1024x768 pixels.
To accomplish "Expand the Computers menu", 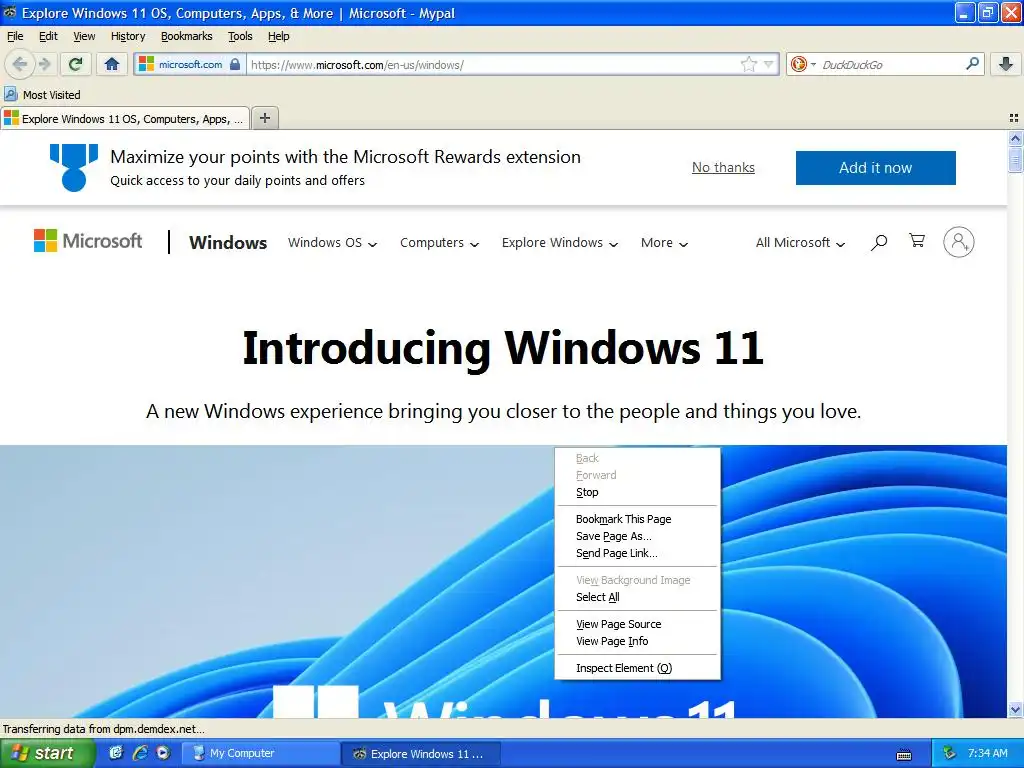I will click(x=440, y=242).
